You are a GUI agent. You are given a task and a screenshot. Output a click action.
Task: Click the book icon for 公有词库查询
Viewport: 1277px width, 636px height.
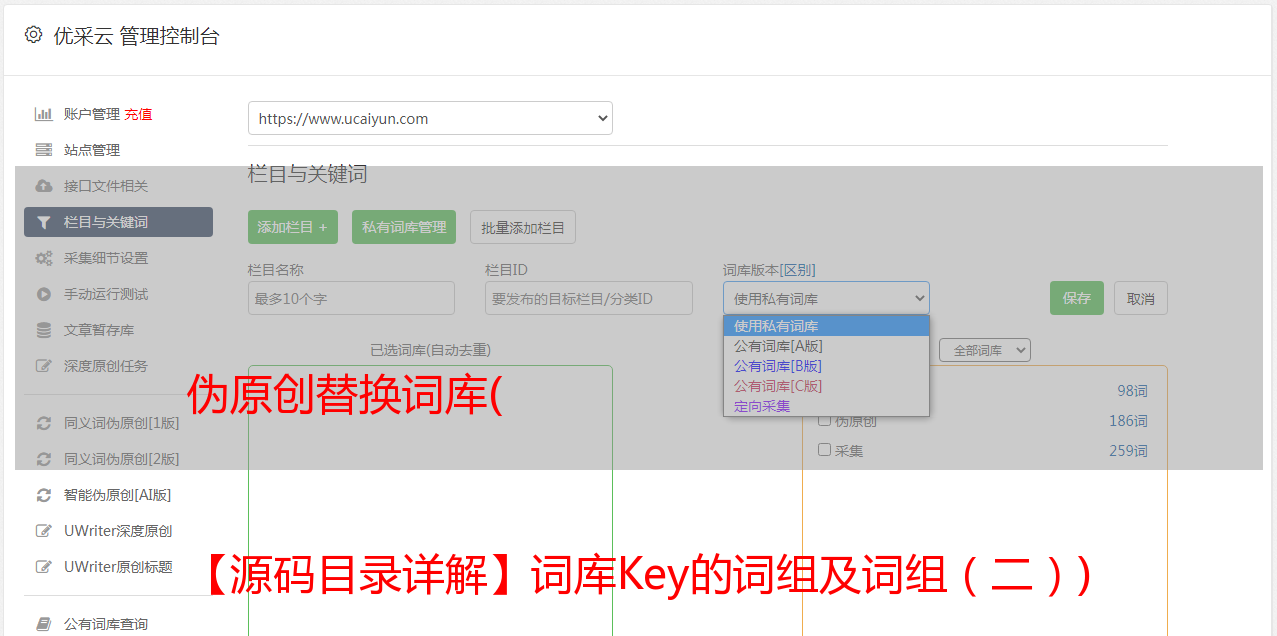coord(44,624)
